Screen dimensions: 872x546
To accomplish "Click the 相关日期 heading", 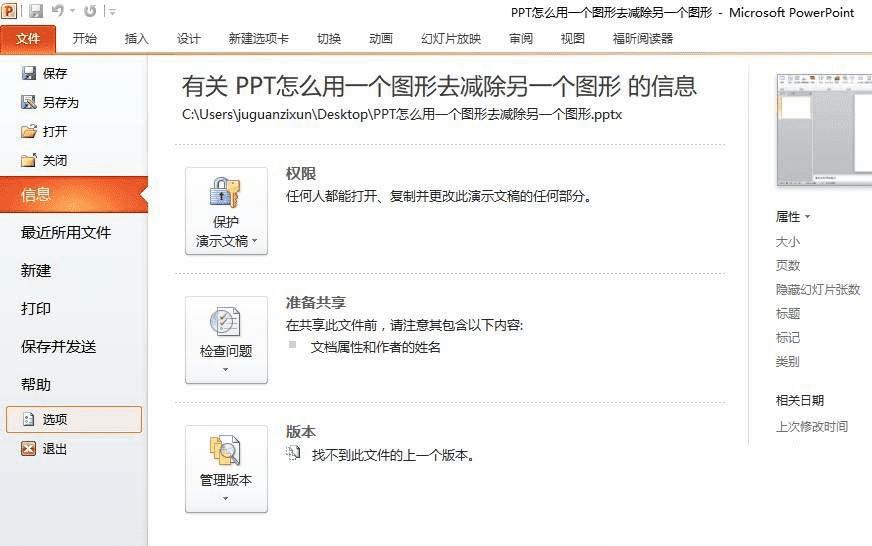I will tap(800, 400).
